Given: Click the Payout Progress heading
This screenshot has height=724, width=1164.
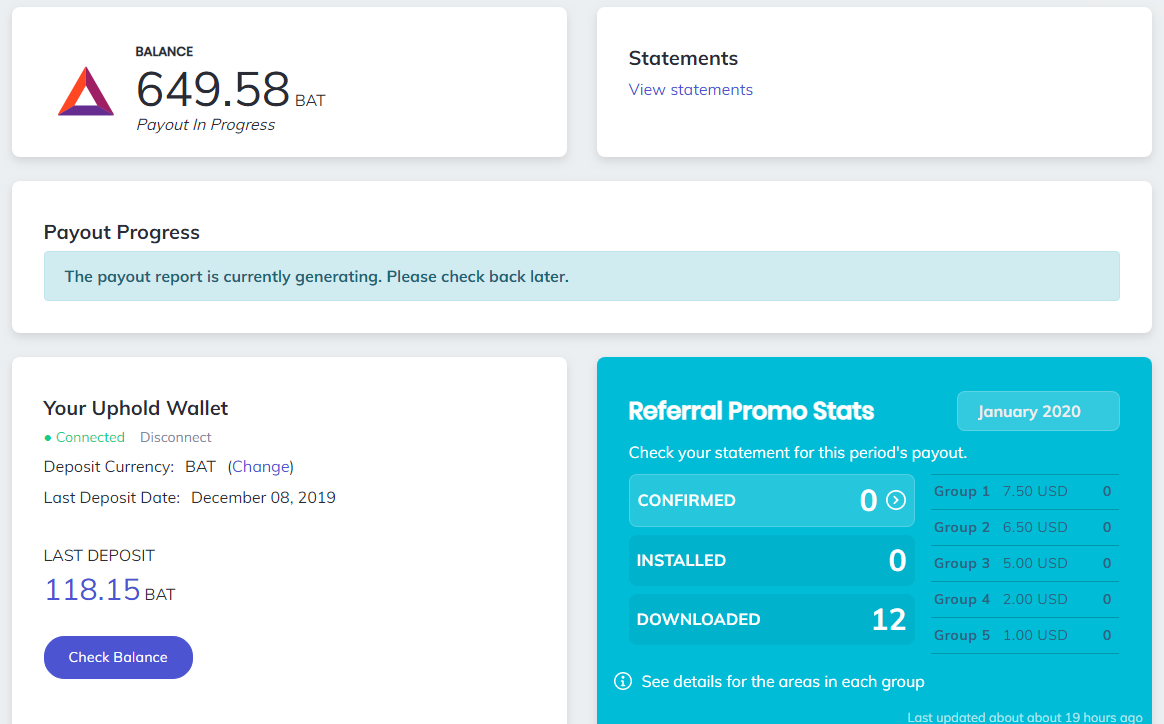Looking at the screenshot, I should pos(122,232).
